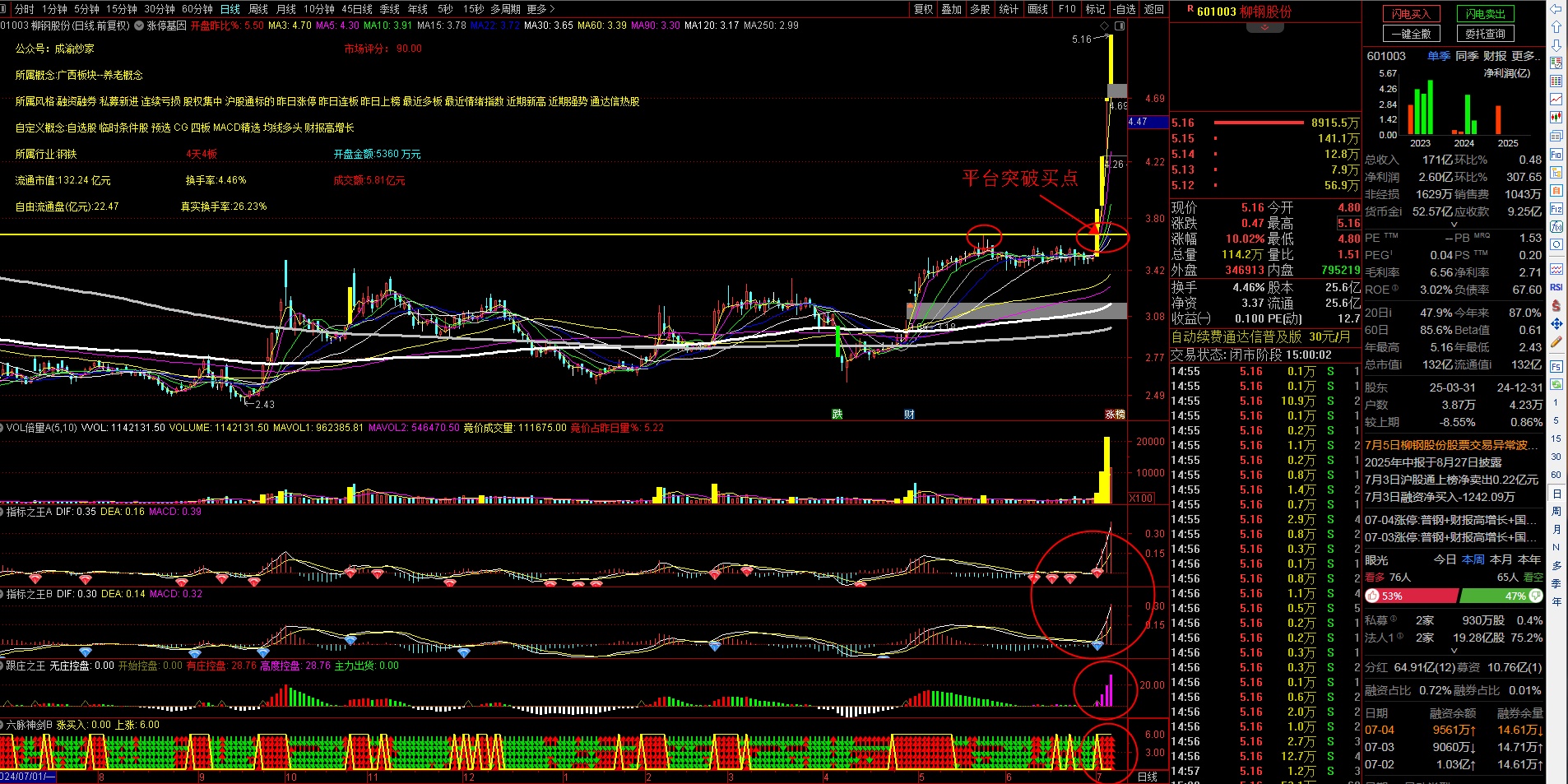This screenshot has height=784, width=1568.
Task: Open 更多.. options in financial panel
Action: (x=1524, y=56)
